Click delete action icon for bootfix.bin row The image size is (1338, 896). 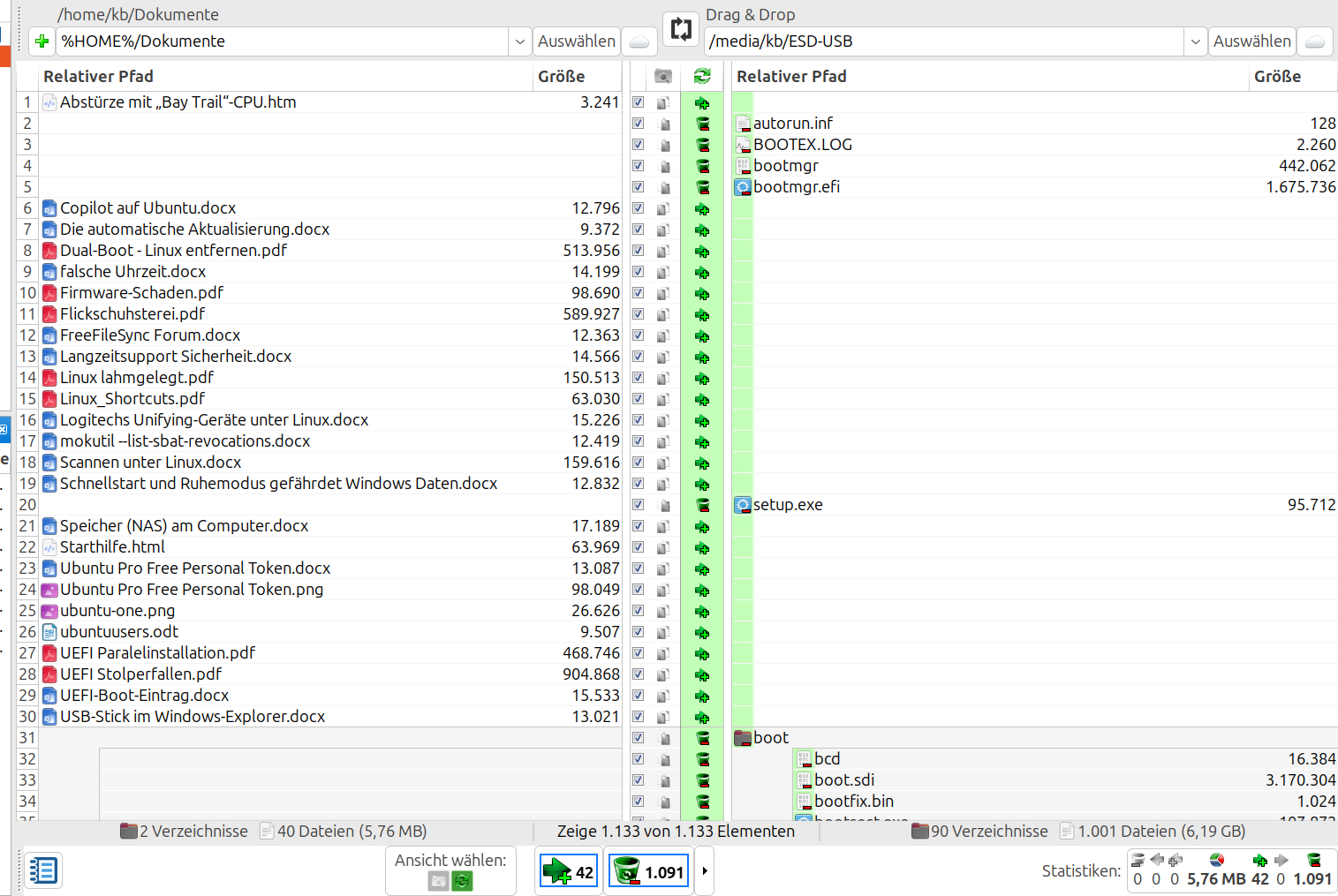(x=702, y=802)
